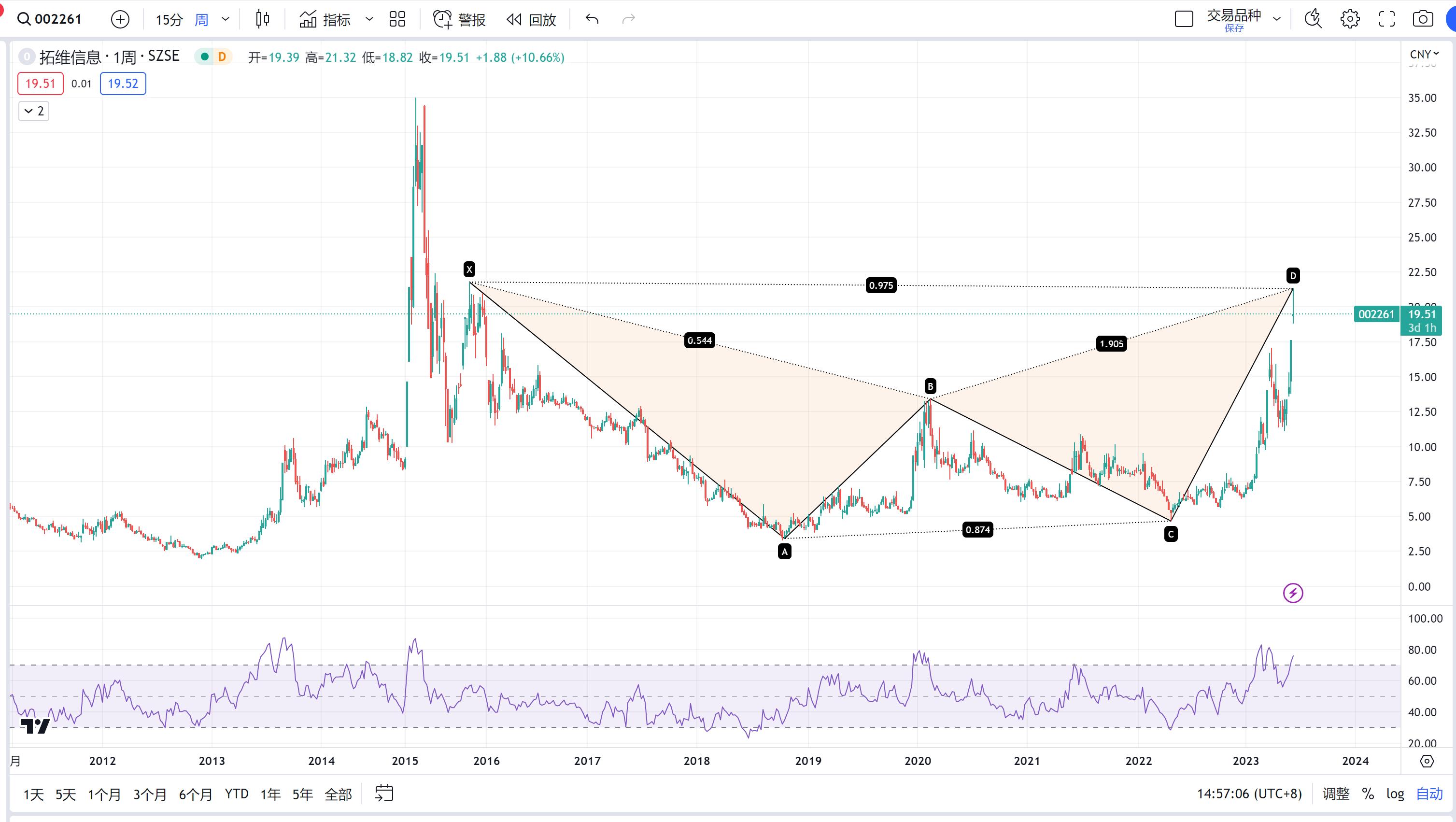Select the 3个月 time range tab

point(150,794)
